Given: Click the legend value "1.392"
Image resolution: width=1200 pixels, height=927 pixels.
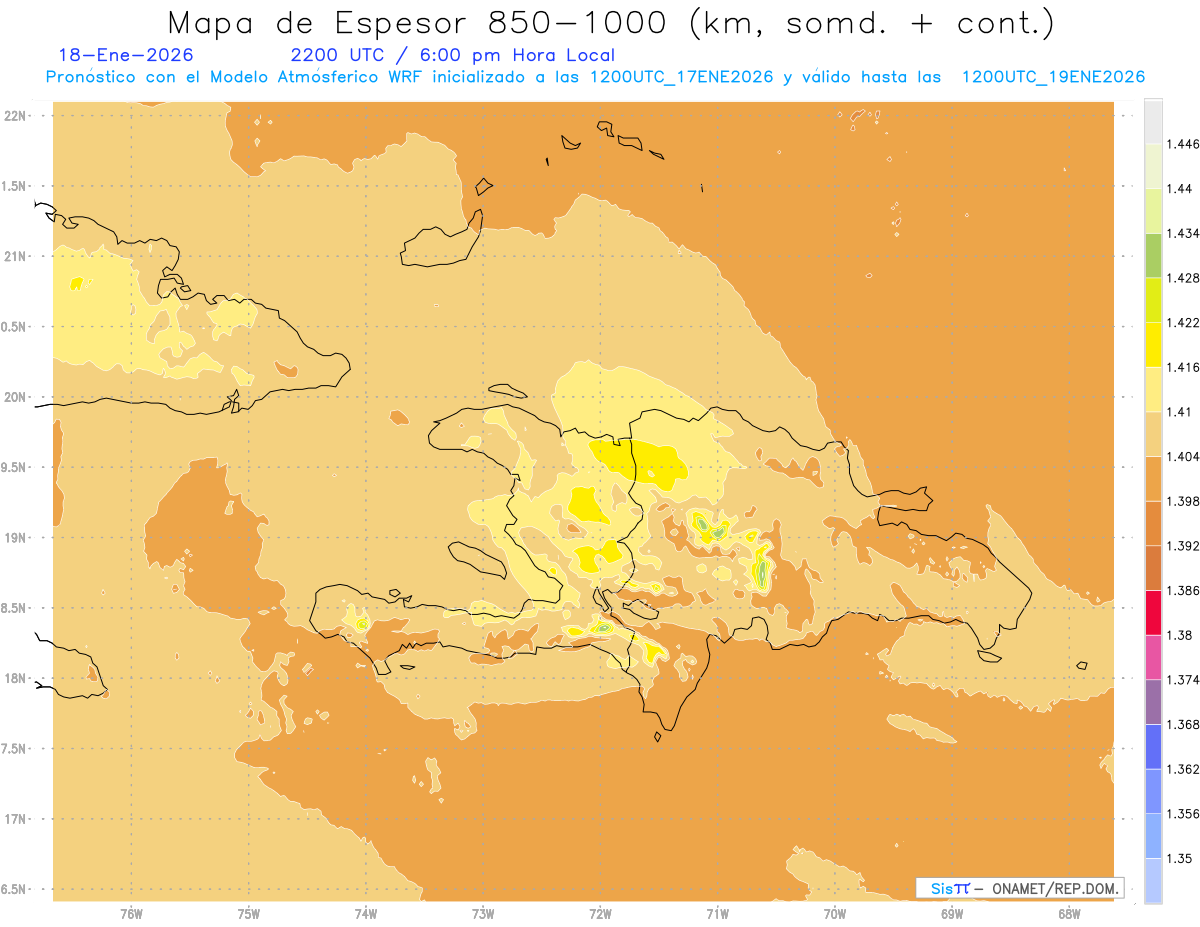Looking at the screenshot, I should click(x=1184, y=546).
